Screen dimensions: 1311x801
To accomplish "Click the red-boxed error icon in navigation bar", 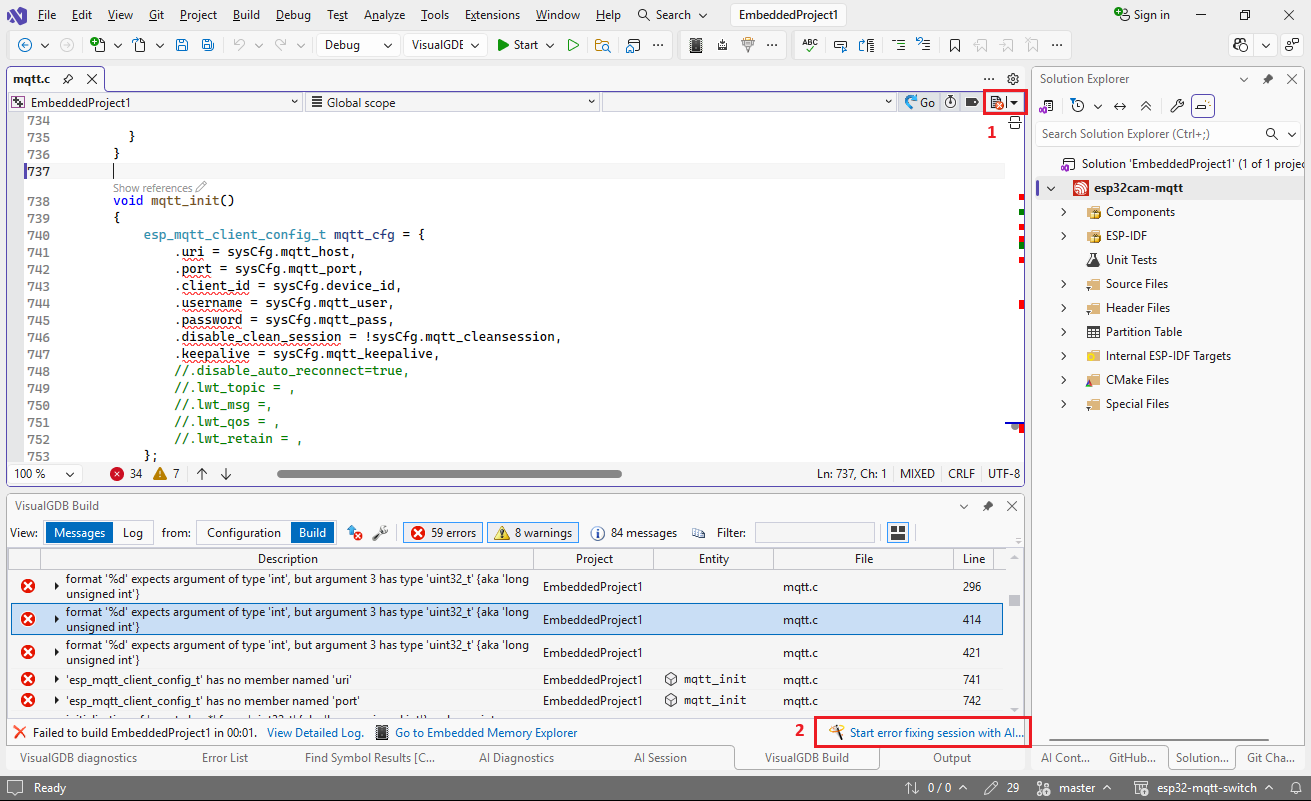I will 997,102.
